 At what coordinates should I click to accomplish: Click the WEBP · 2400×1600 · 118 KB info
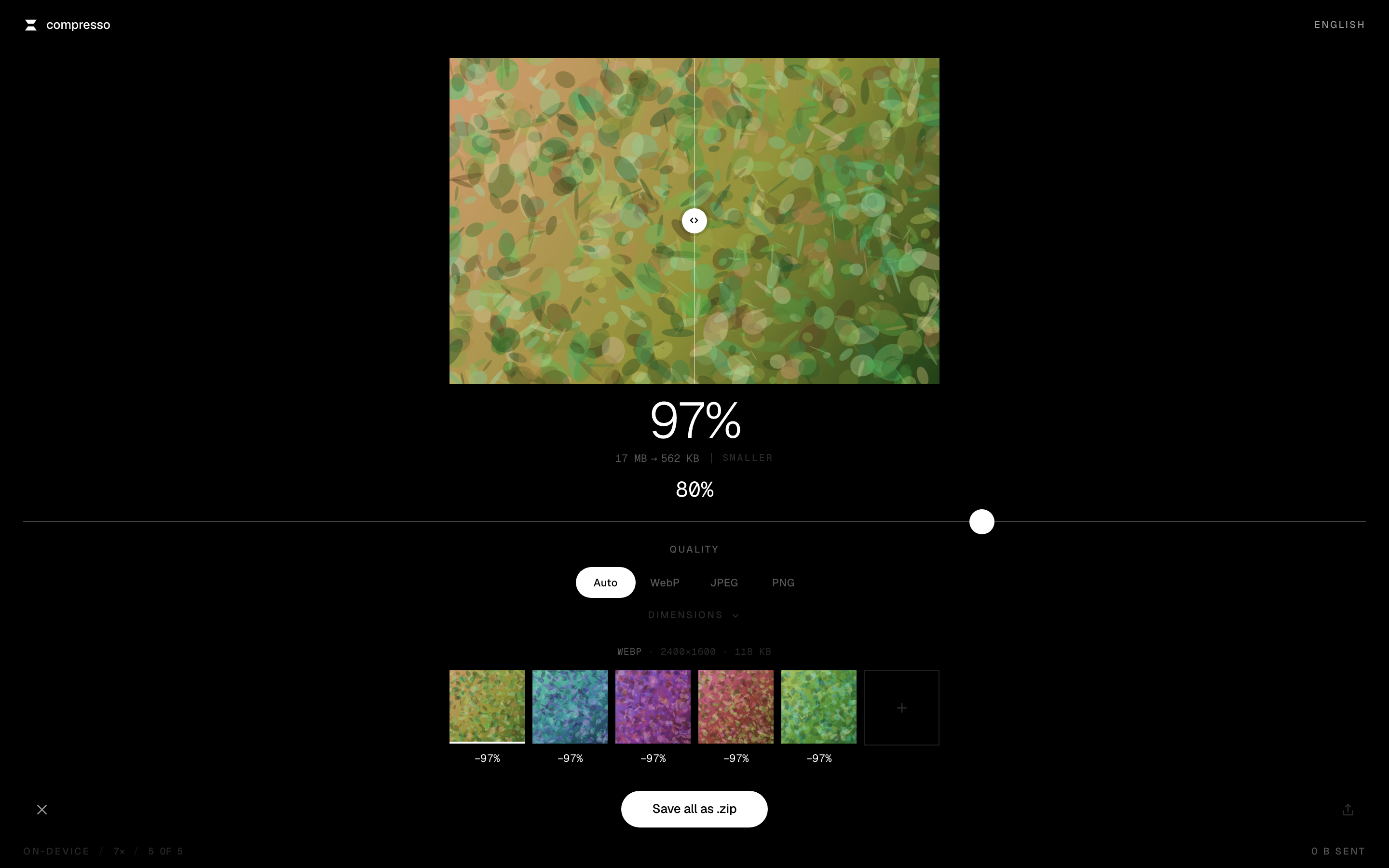coord(694,651)
